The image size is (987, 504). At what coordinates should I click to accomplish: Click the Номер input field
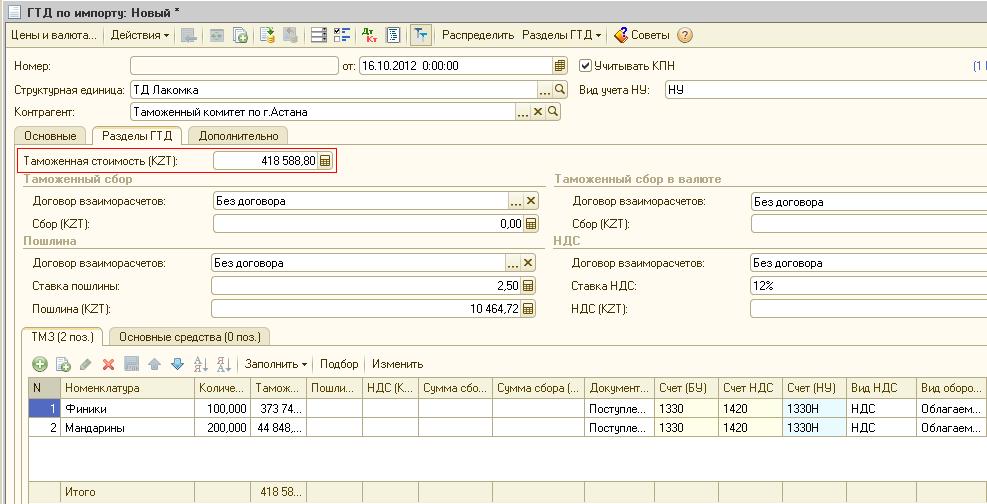coord(235,66)
